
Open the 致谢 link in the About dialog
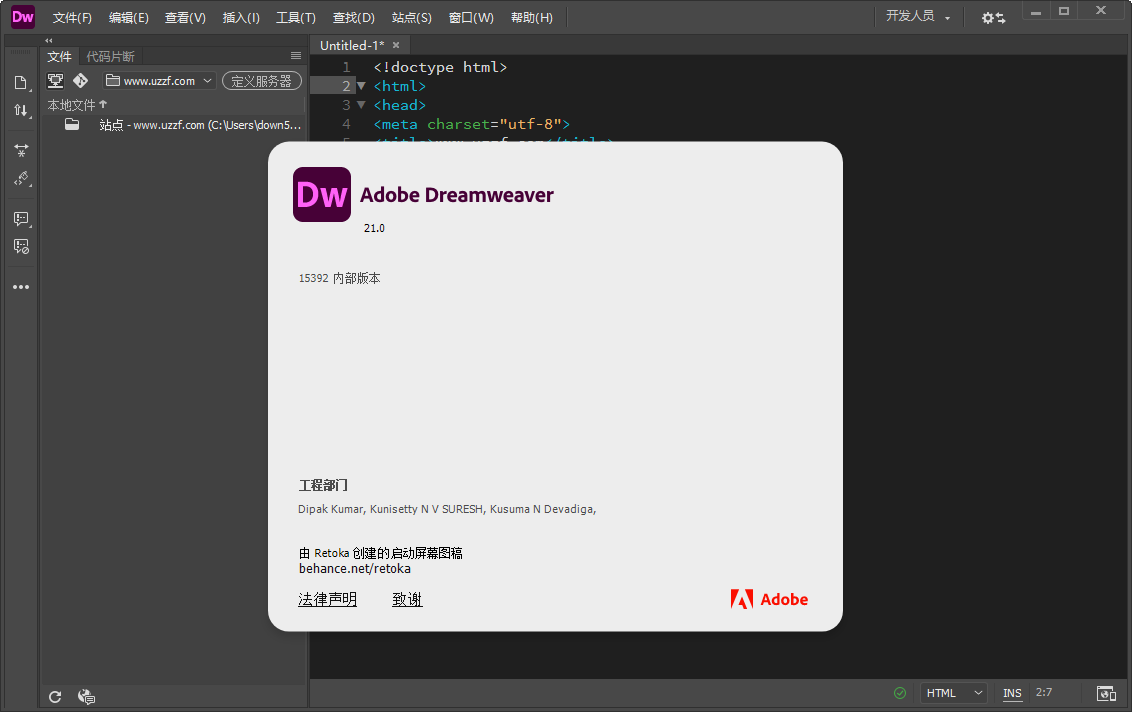click(x=407, y=599)
